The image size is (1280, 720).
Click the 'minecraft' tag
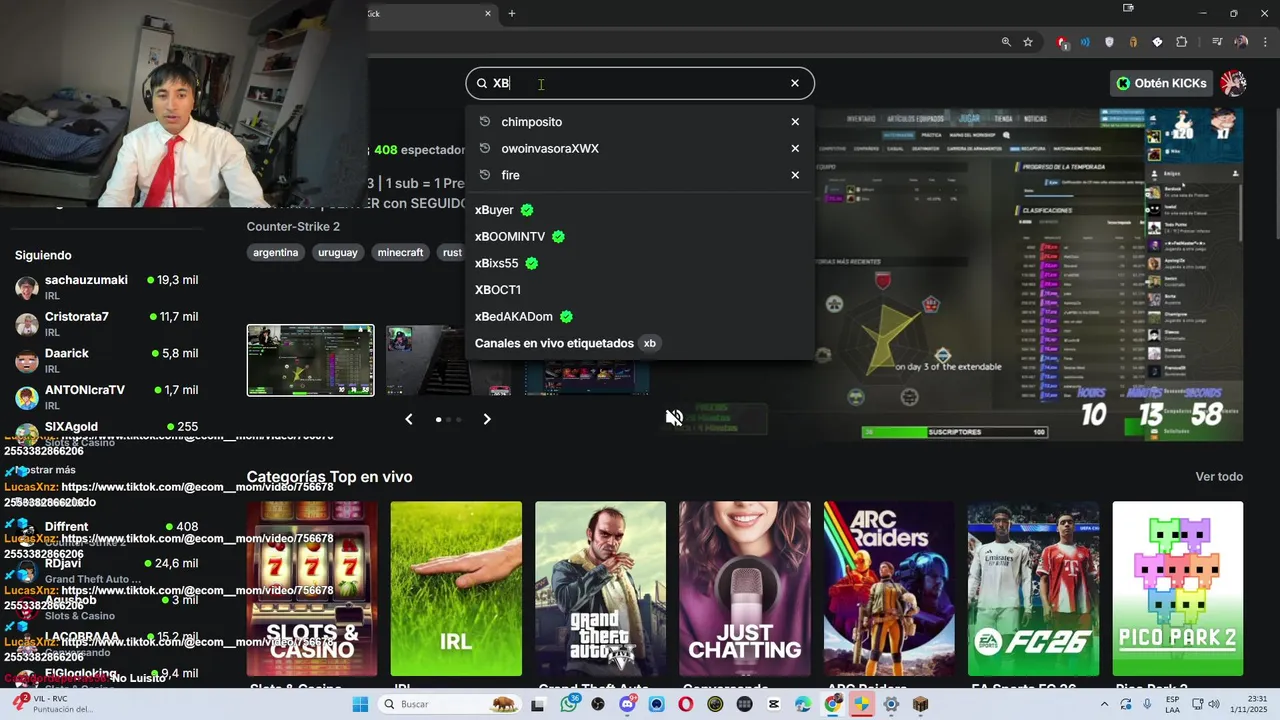(x=400, y=253)
